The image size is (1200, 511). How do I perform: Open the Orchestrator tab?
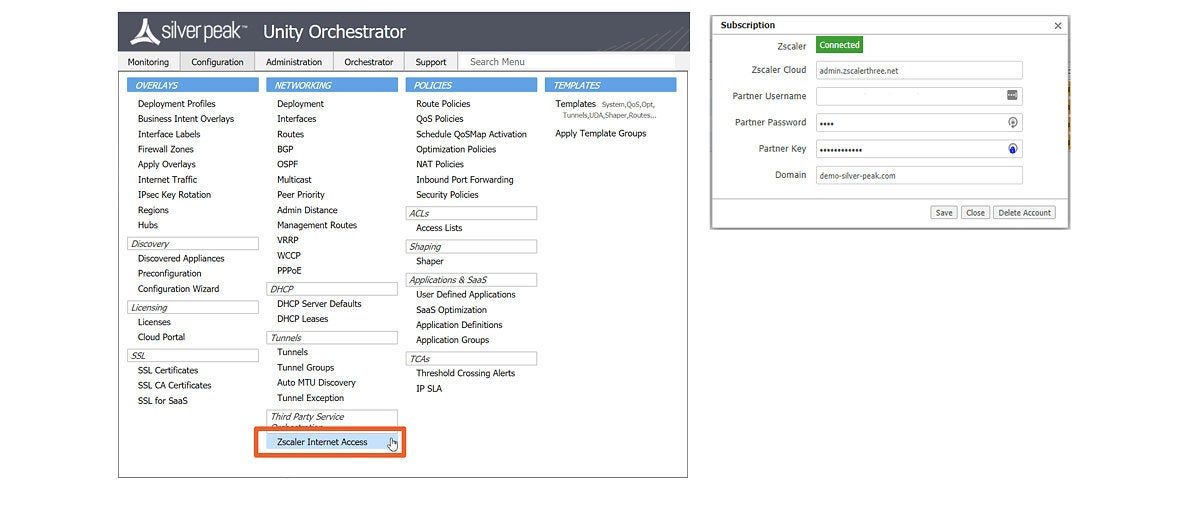(x=369, y=62)
